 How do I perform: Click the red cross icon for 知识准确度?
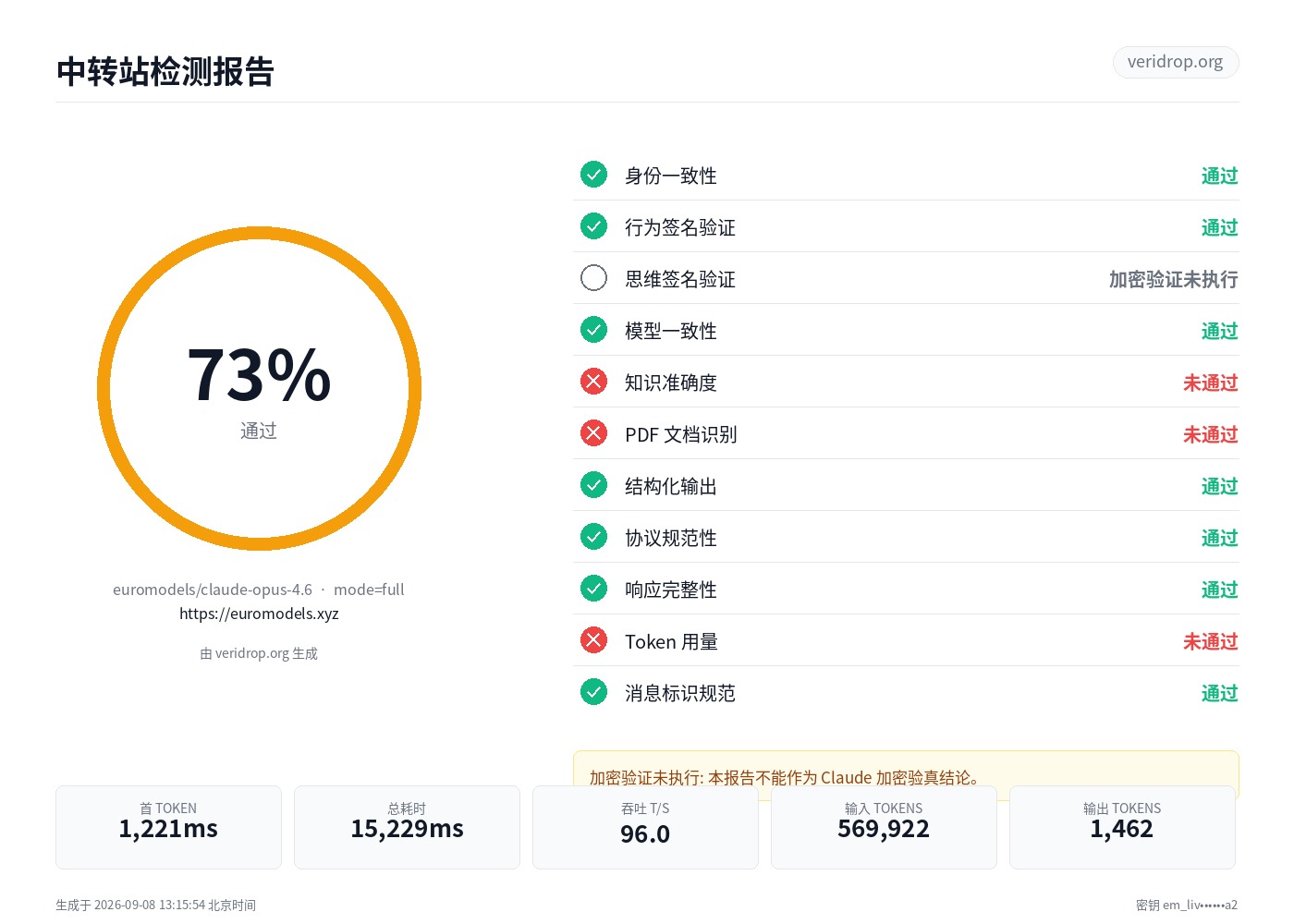tap(593, 382)
